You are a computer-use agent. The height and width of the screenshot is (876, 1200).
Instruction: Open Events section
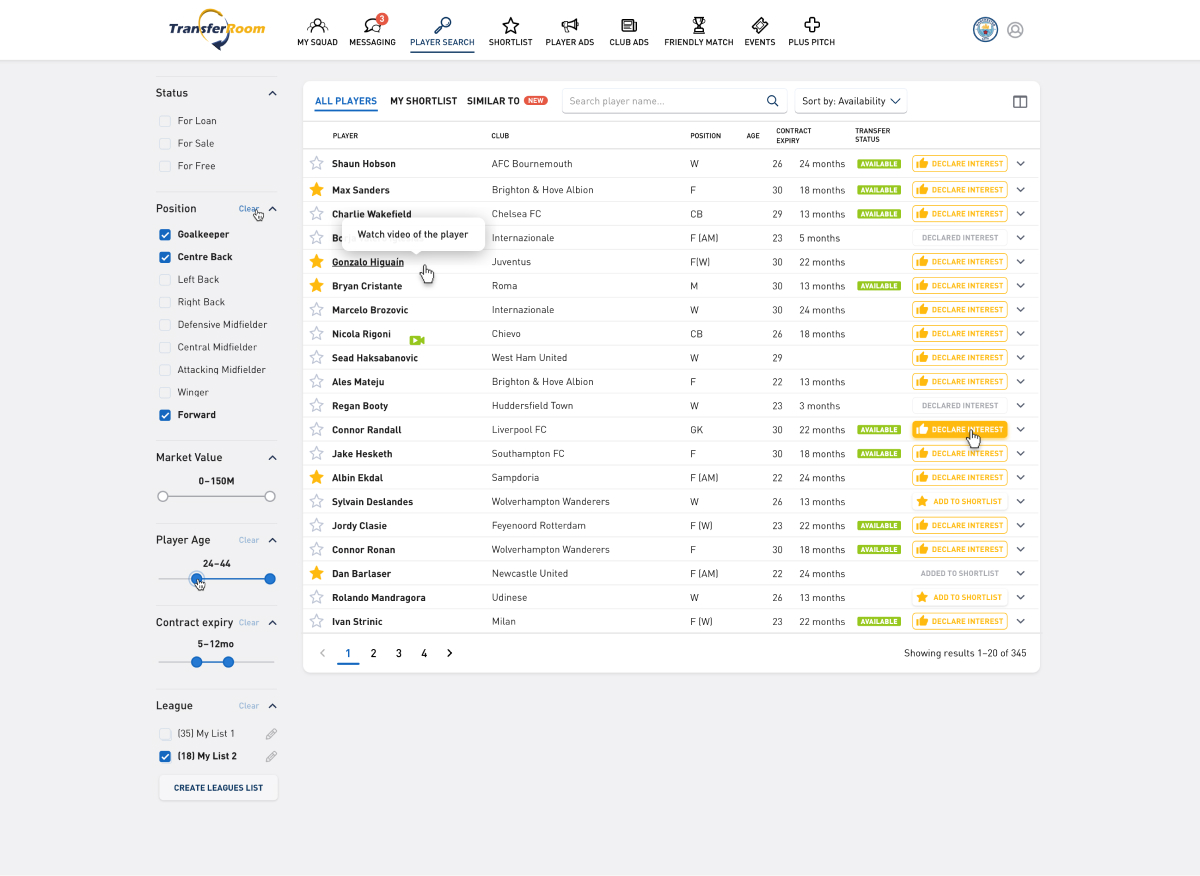tap(760, 31)
